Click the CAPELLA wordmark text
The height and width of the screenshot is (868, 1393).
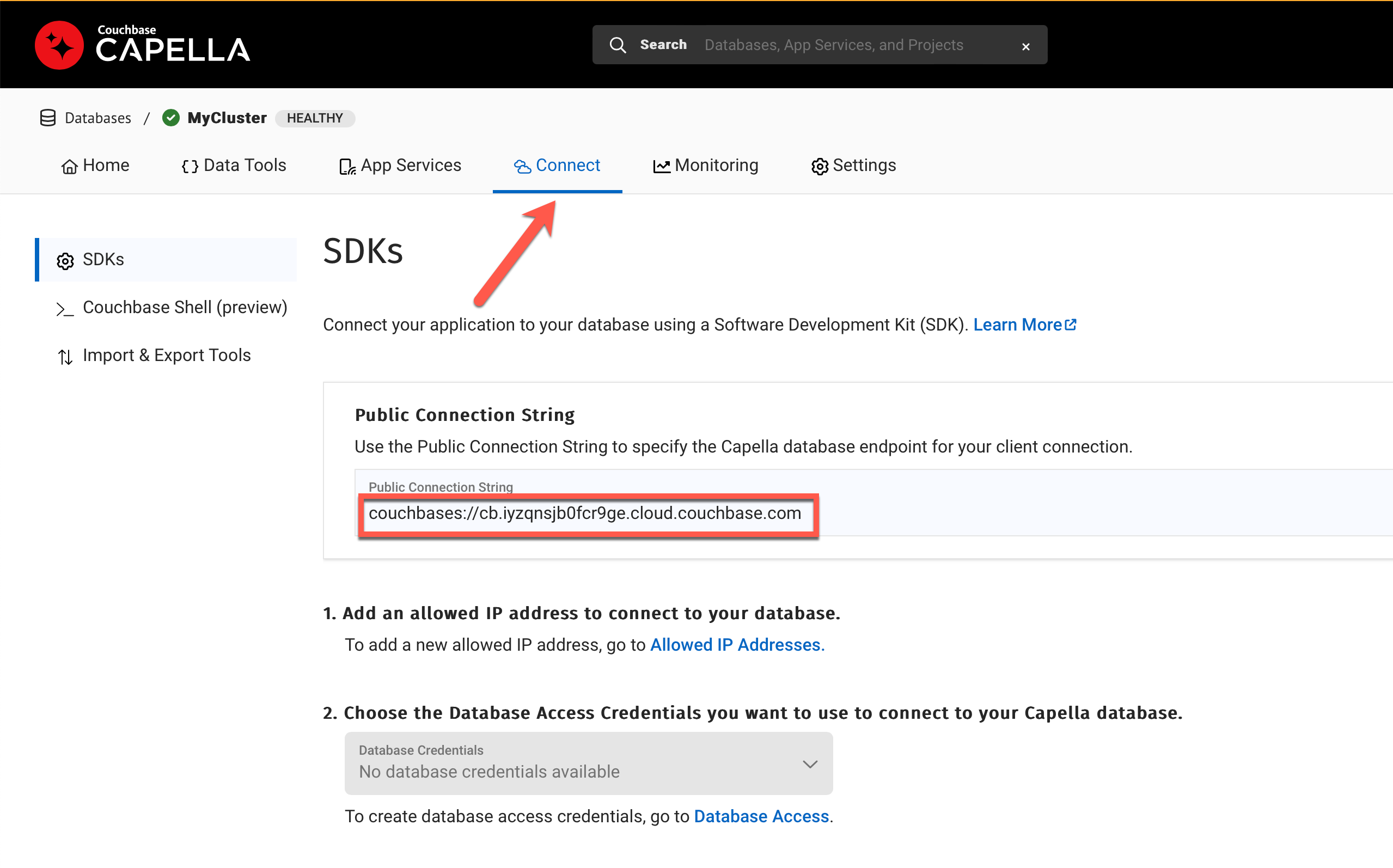click(x=172, y=50)
